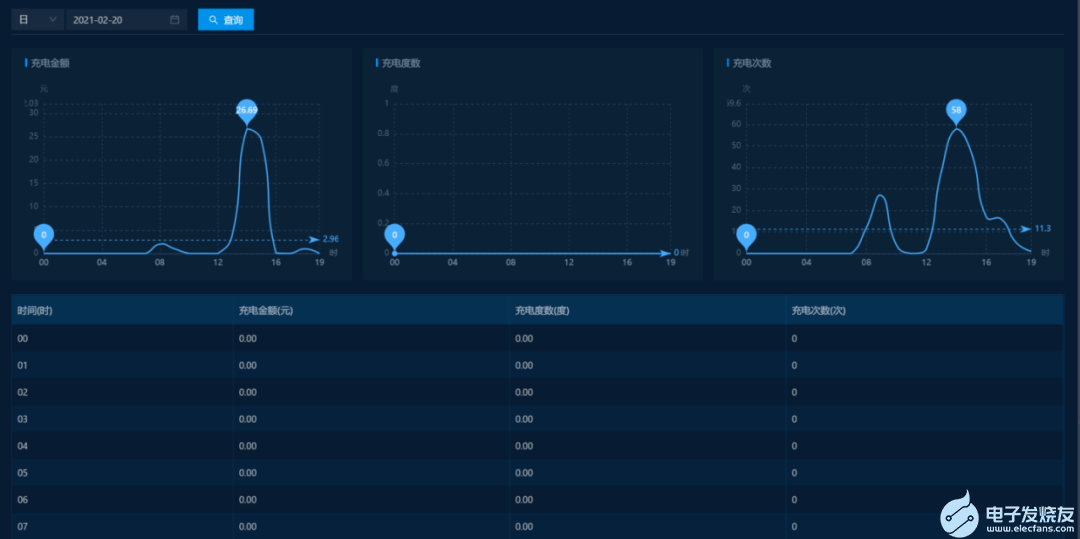
Task: Select the table row for hour 04
Action: pyautogui.click(x=537, y=445)
